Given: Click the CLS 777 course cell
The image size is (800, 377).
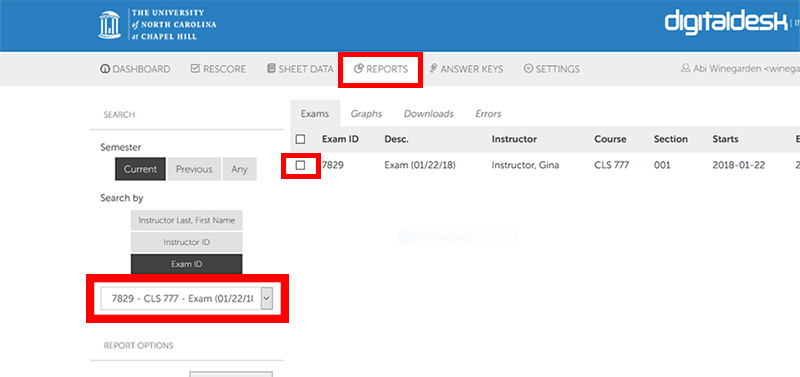Looking at the screenshot, I should pyautogui.click(x=612, y=165).
